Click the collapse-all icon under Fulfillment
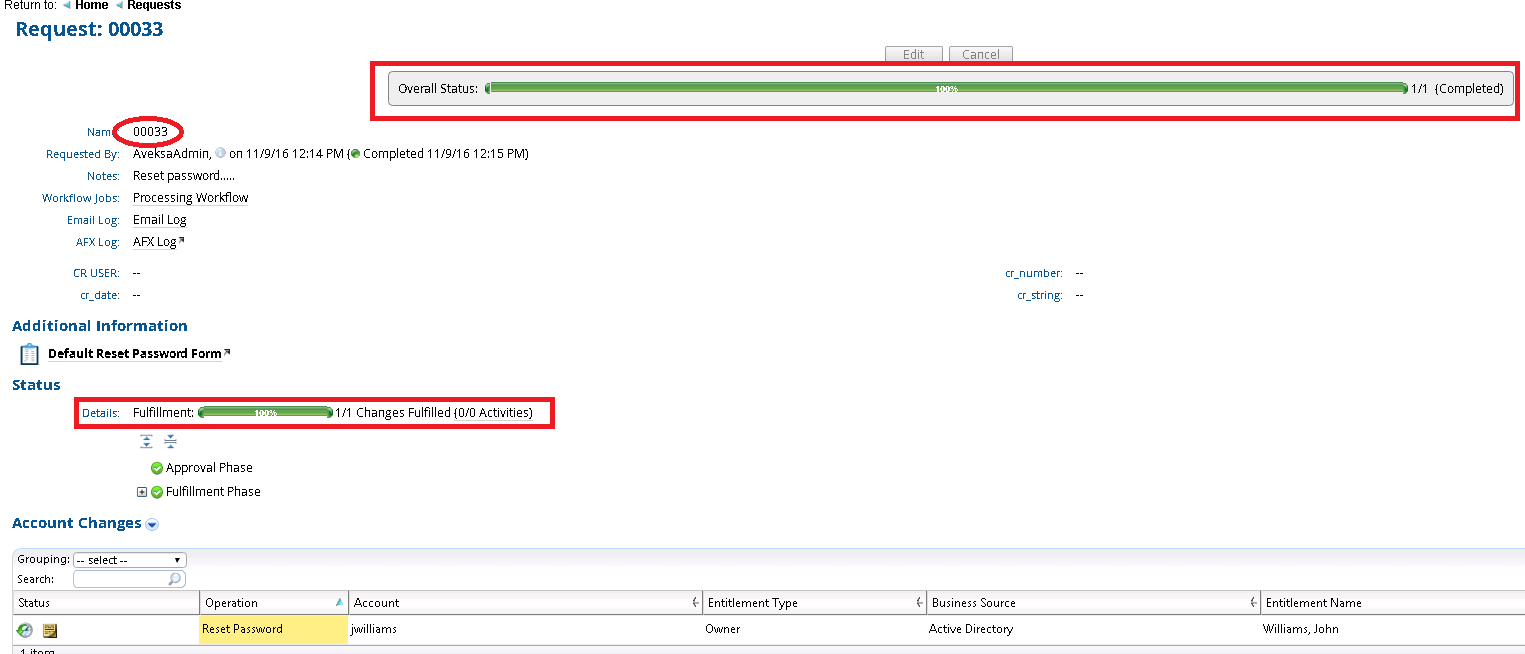Viewport: 1525px width, 654px height. click(x=170, y=441)
